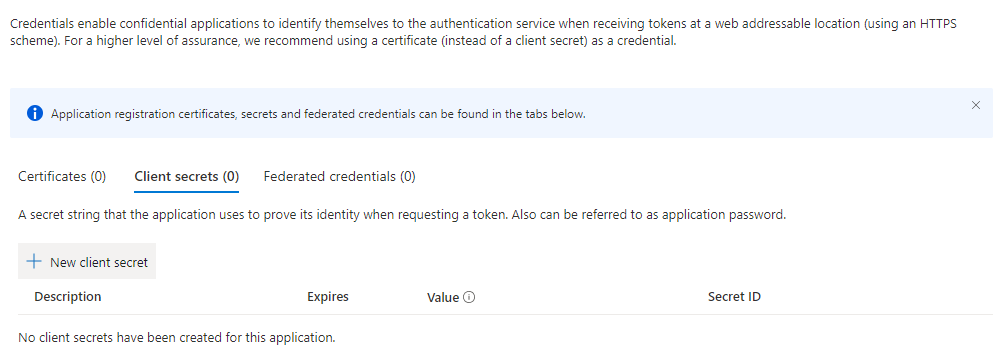Select the Client secrets (0) tab

tap(187, 177)
